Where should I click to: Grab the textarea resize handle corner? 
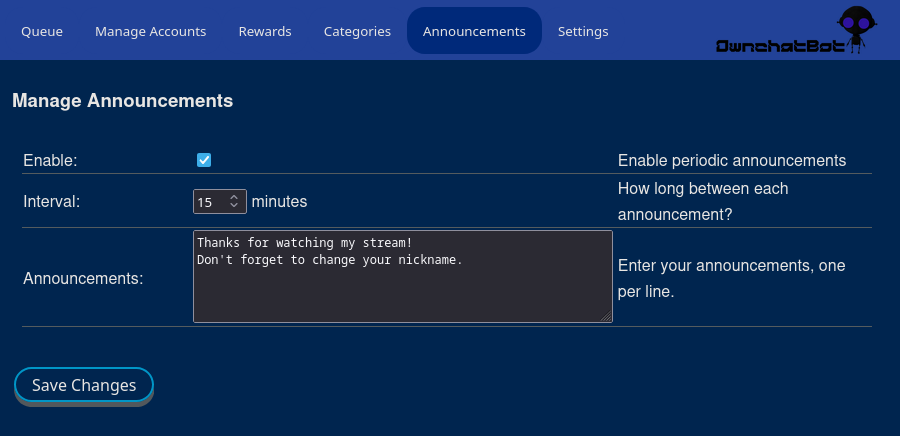click(x=606, y=316)
